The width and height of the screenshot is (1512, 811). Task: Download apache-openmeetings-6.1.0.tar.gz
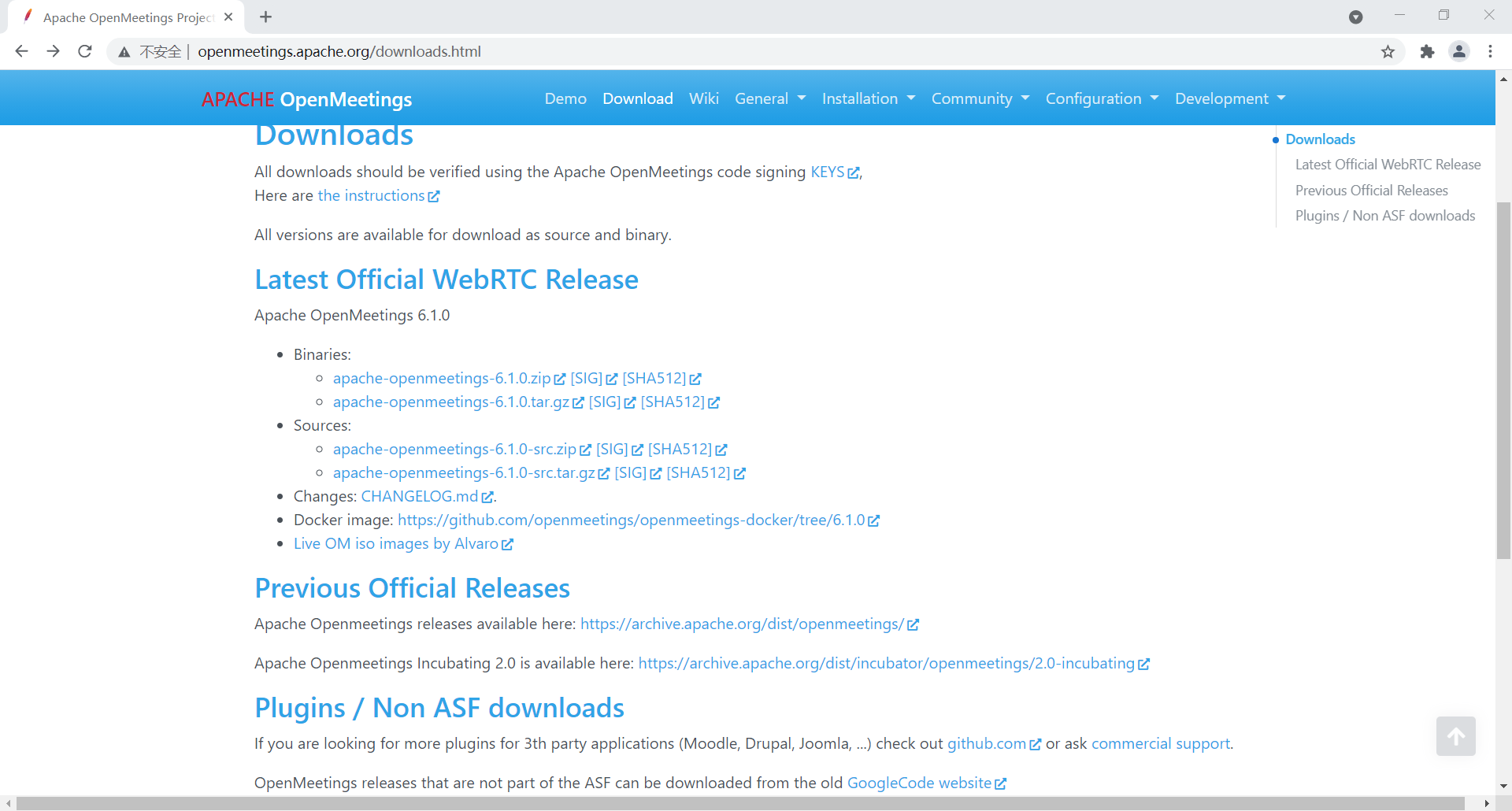(451, 402)
